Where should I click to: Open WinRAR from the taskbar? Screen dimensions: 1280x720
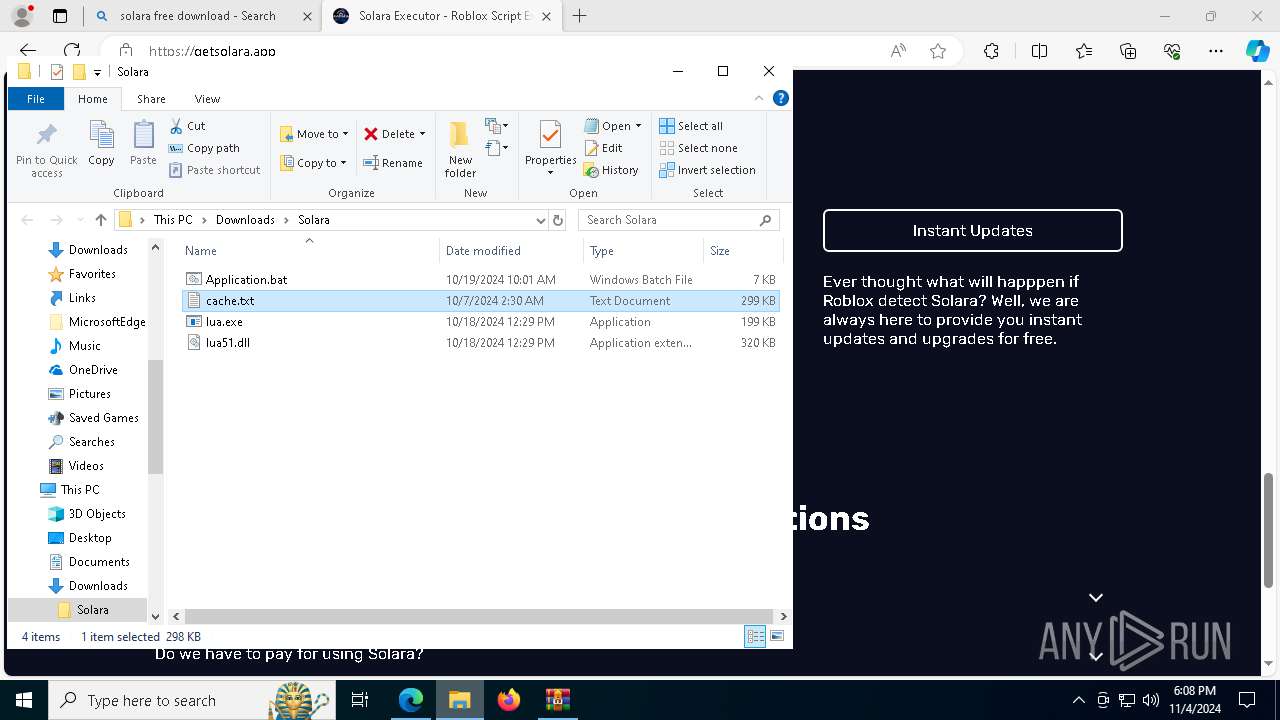tap(557, 700)
